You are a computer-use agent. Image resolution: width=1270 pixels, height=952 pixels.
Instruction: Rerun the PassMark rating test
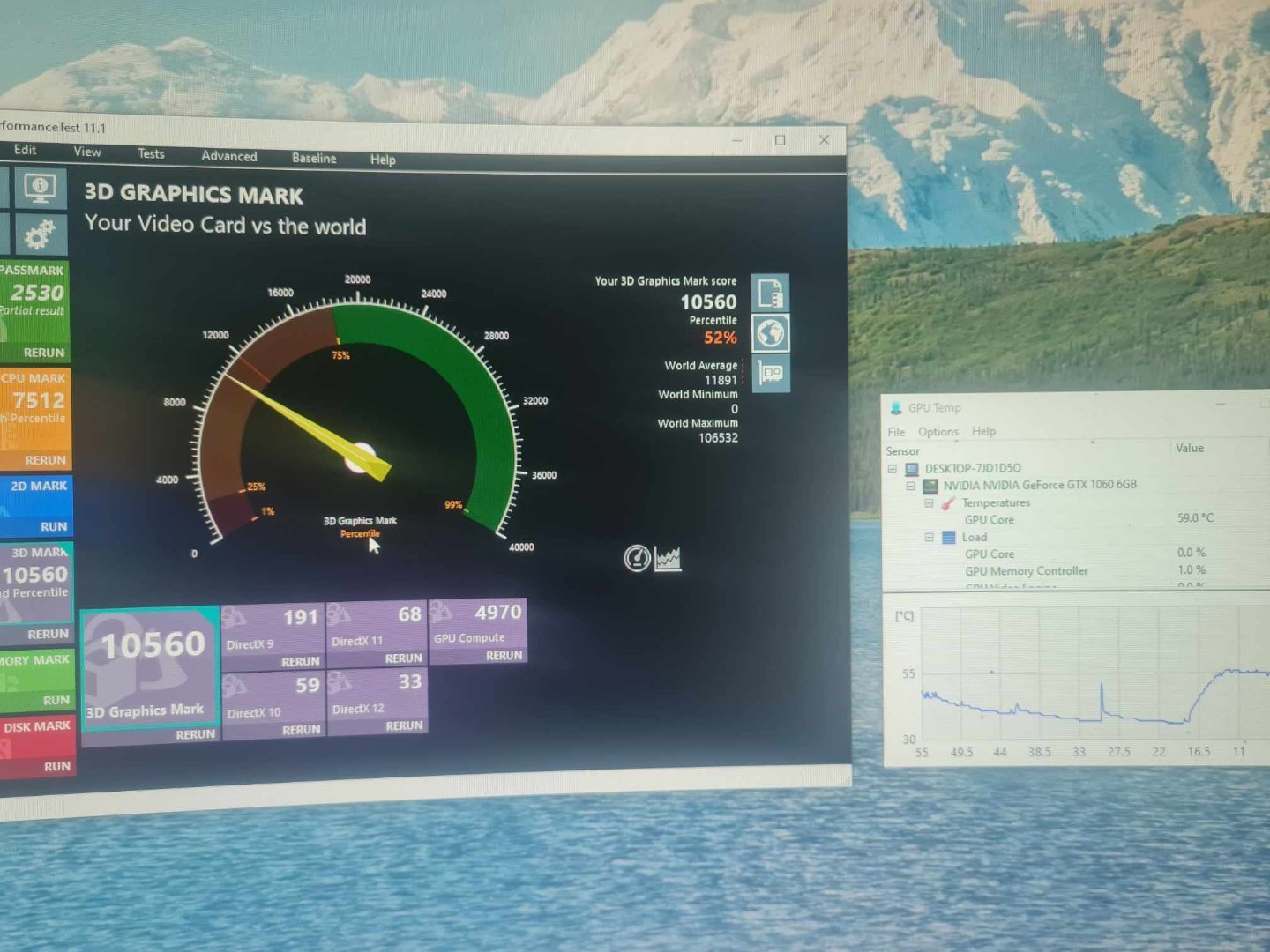point(44,353)
